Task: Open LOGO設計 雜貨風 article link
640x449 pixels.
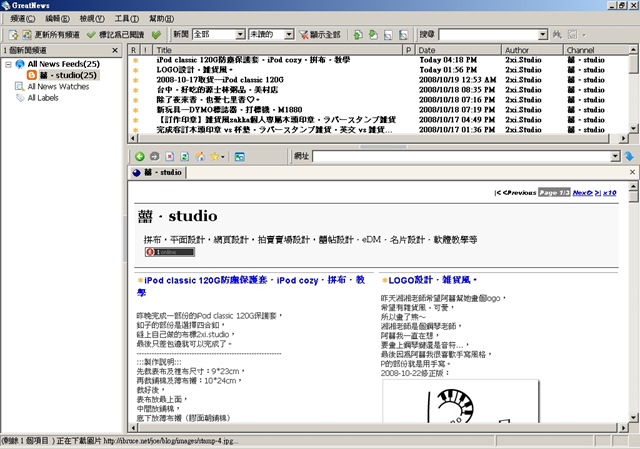Action: (429, 280)
